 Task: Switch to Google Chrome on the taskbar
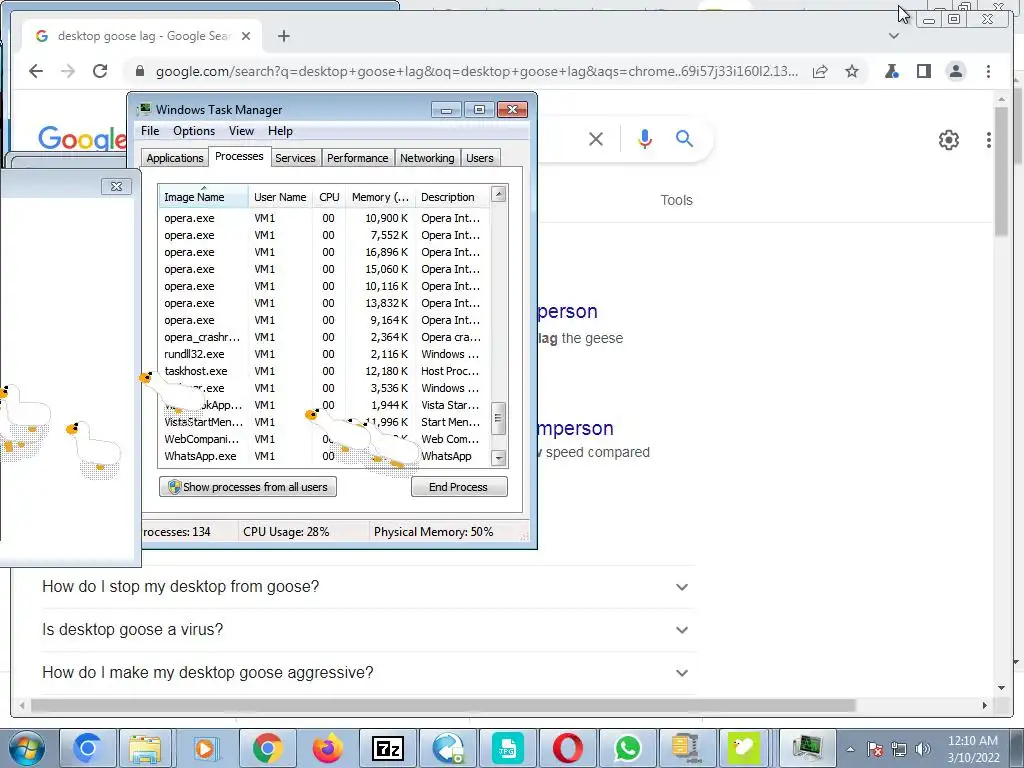267,748
